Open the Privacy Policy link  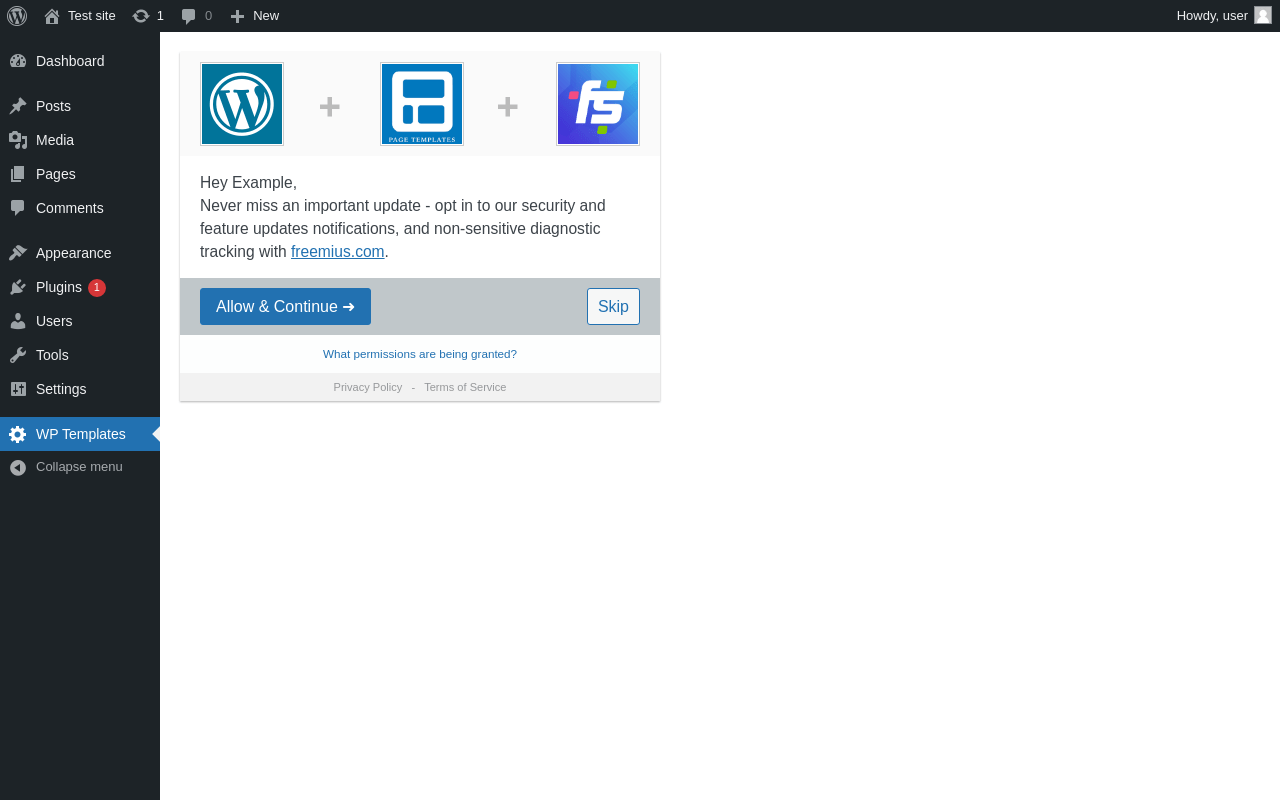368,387
